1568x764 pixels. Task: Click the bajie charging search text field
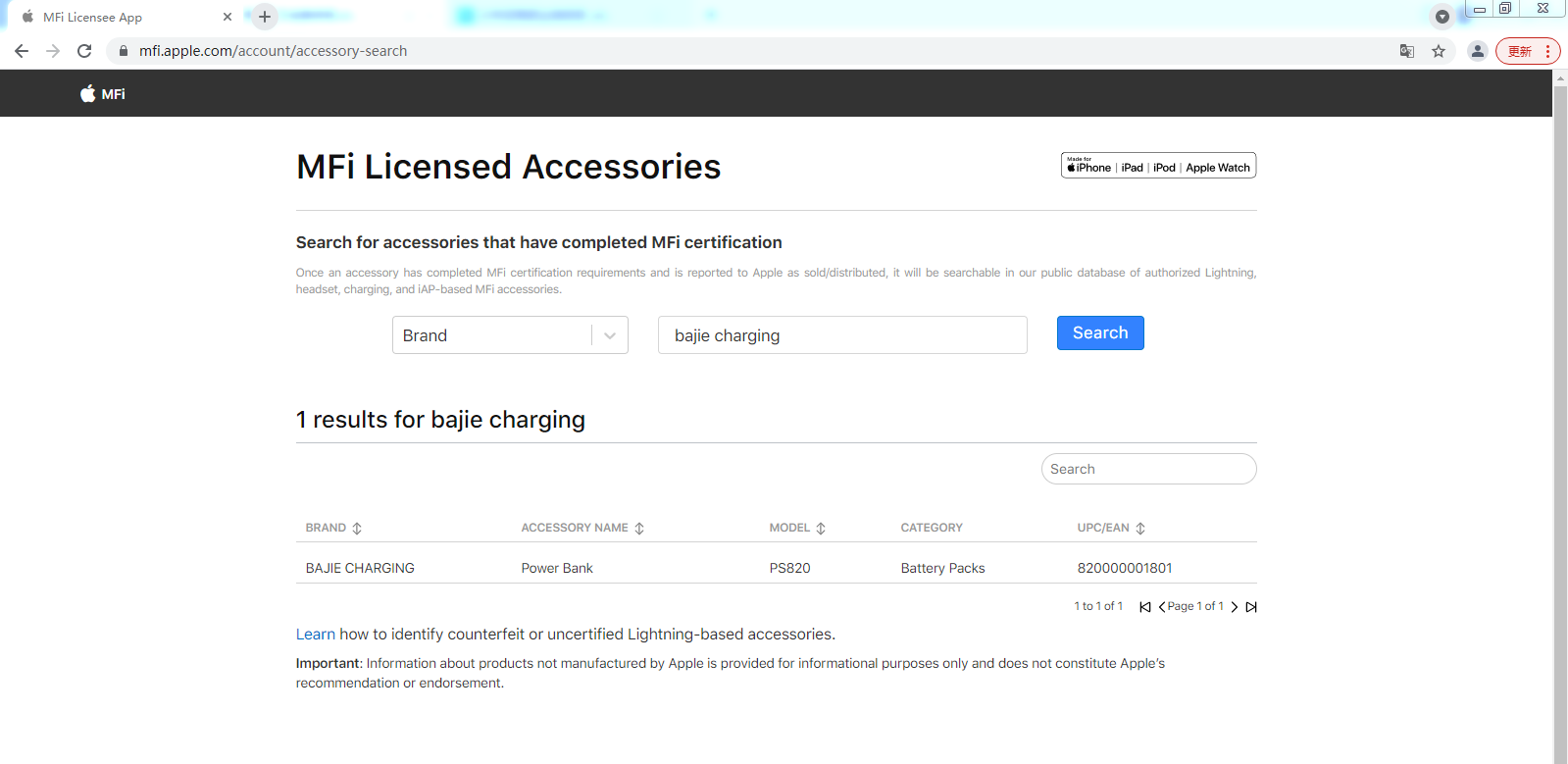(842, 335)
